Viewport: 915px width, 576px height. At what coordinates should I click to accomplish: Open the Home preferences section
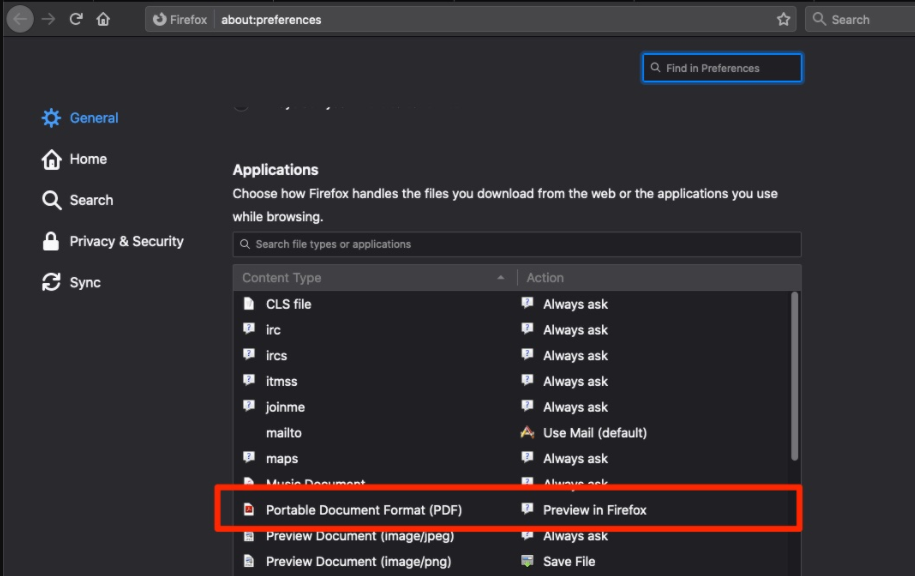88,159
